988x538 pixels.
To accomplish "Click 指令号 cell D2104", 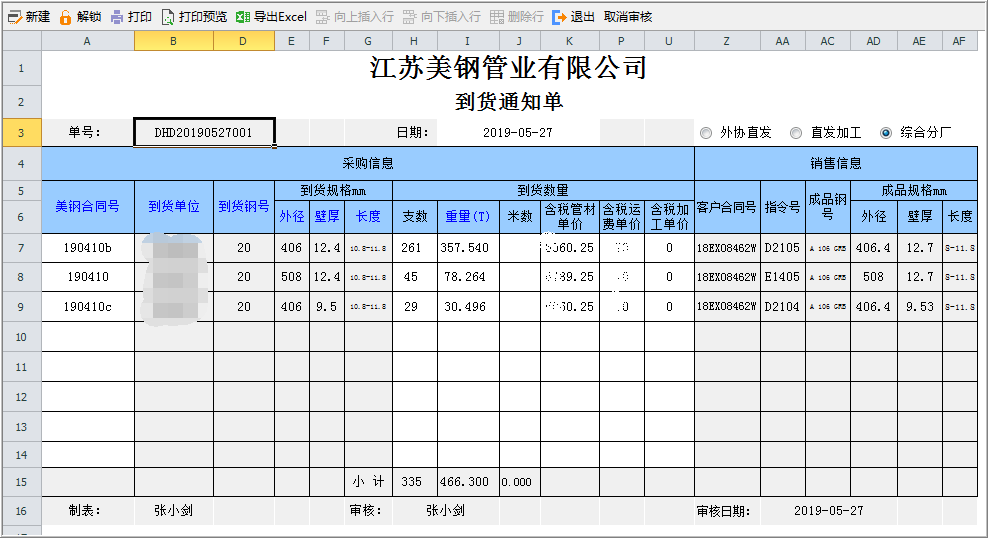I will coord(782,307).
